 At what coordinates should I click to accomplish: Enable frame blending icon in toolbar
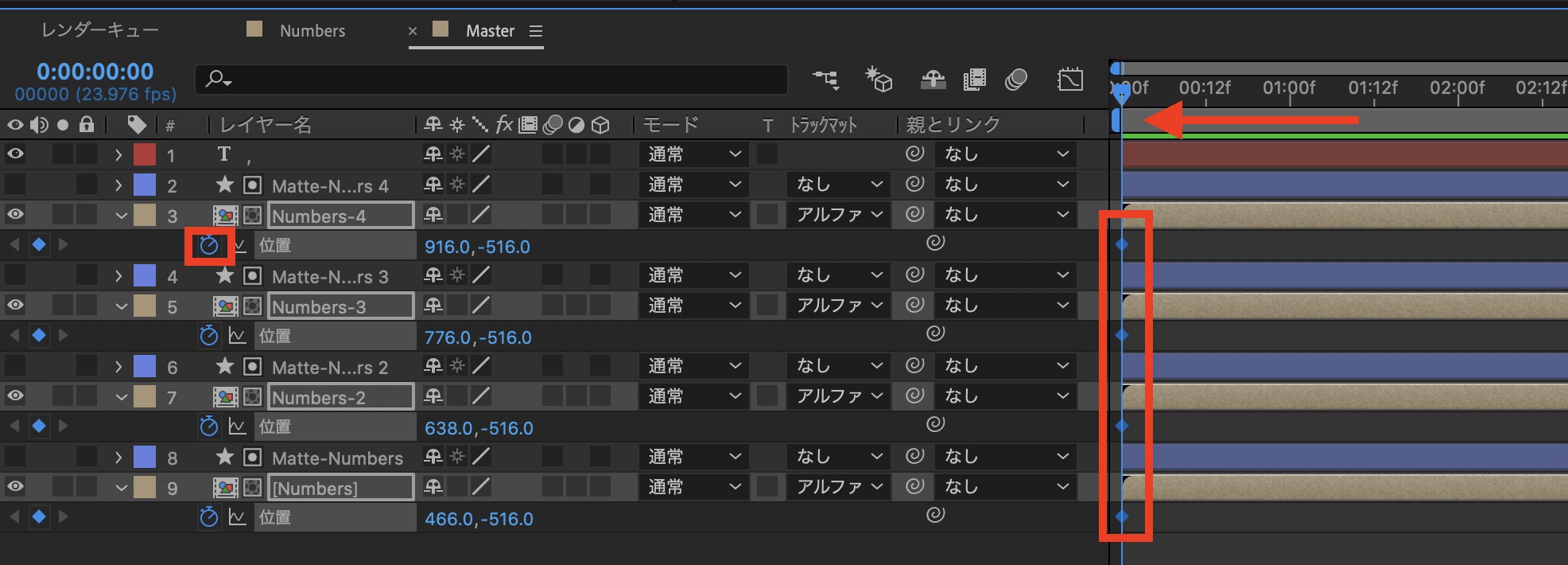[x=974, y=80]
